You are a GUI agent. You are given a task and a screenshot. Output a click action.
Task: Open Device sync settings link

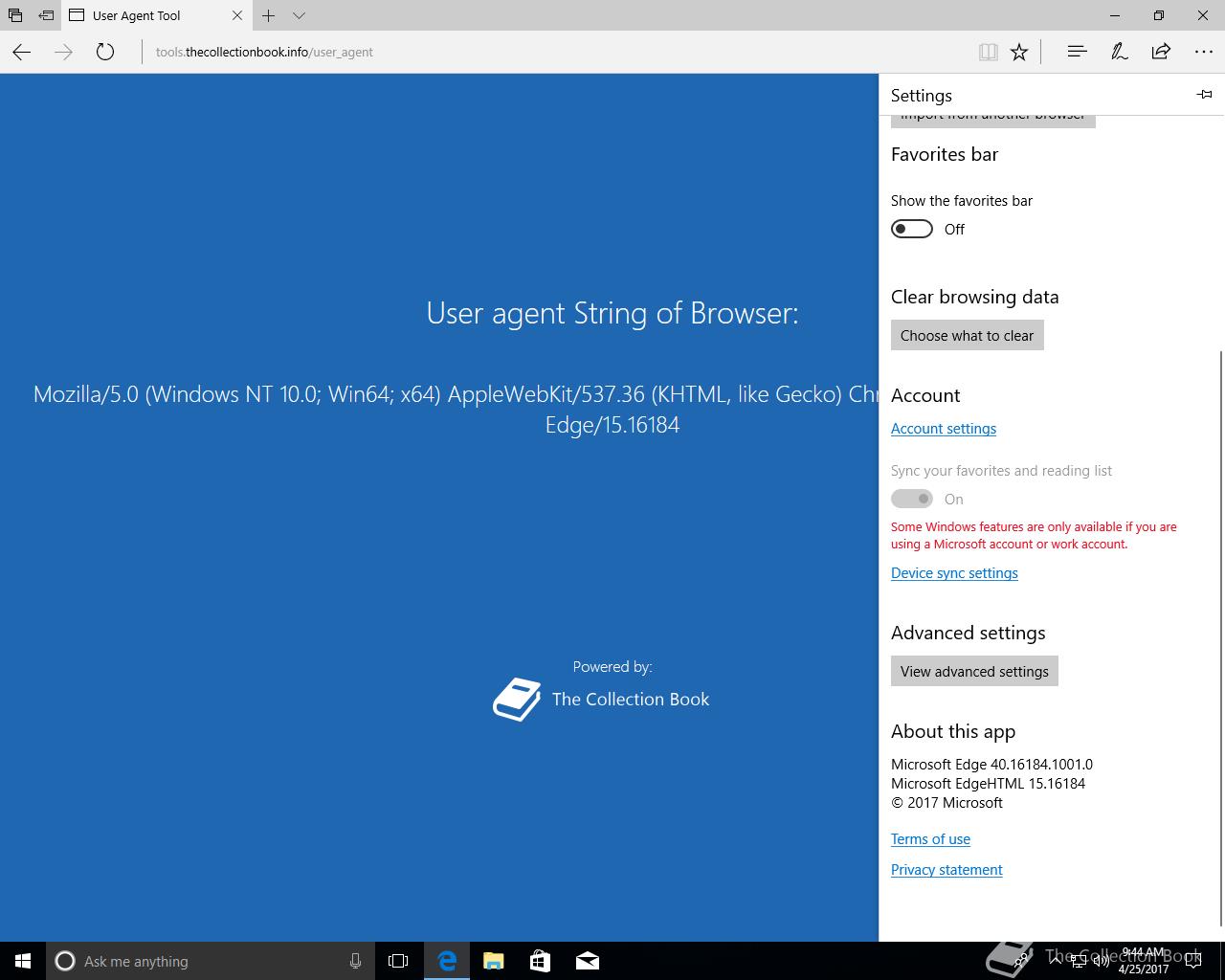(x=954, y=573)
